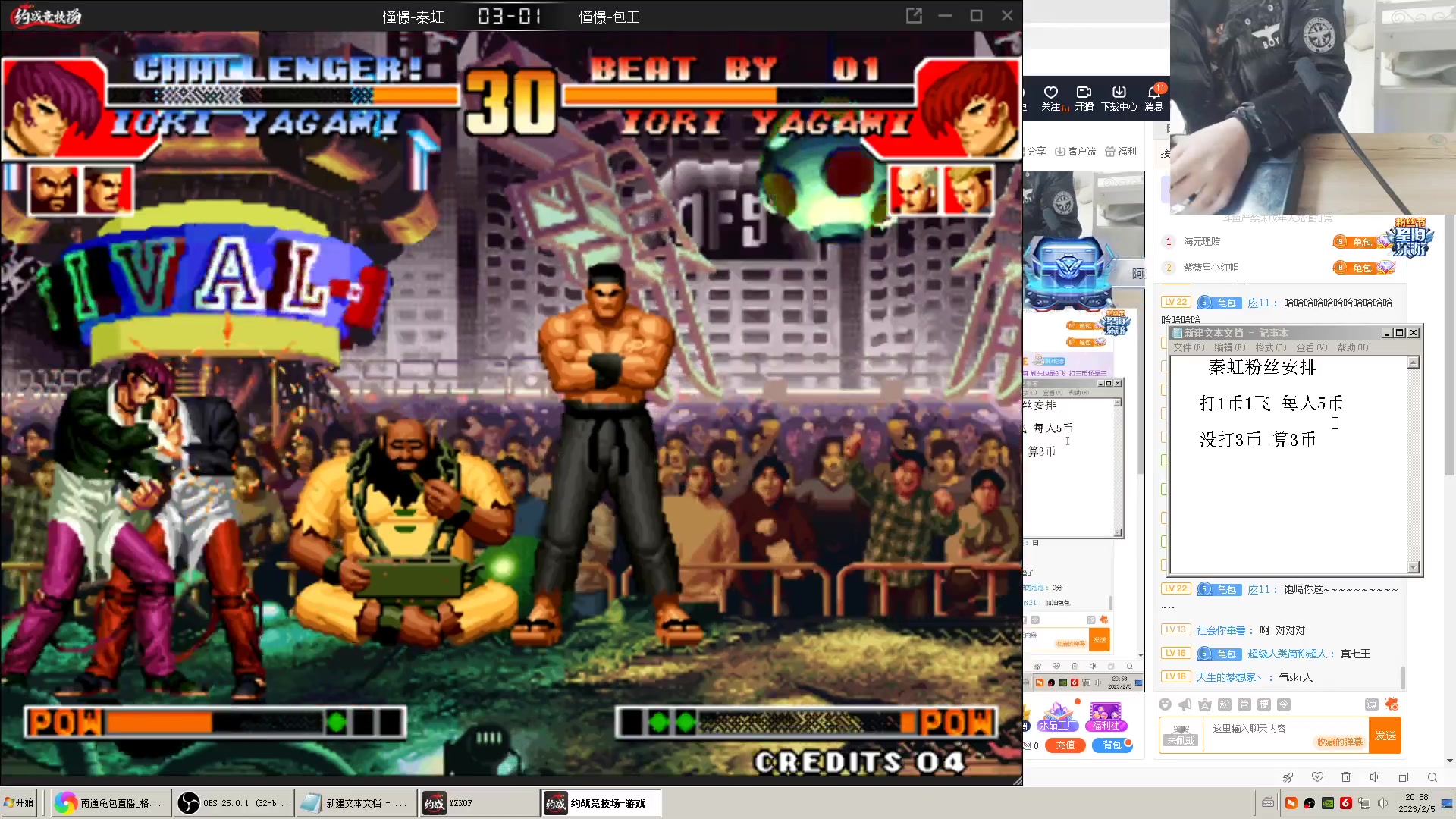This screenshot has height=819, width=1456.
Task: Click the 分享 share link
Action: [1035, 152]
